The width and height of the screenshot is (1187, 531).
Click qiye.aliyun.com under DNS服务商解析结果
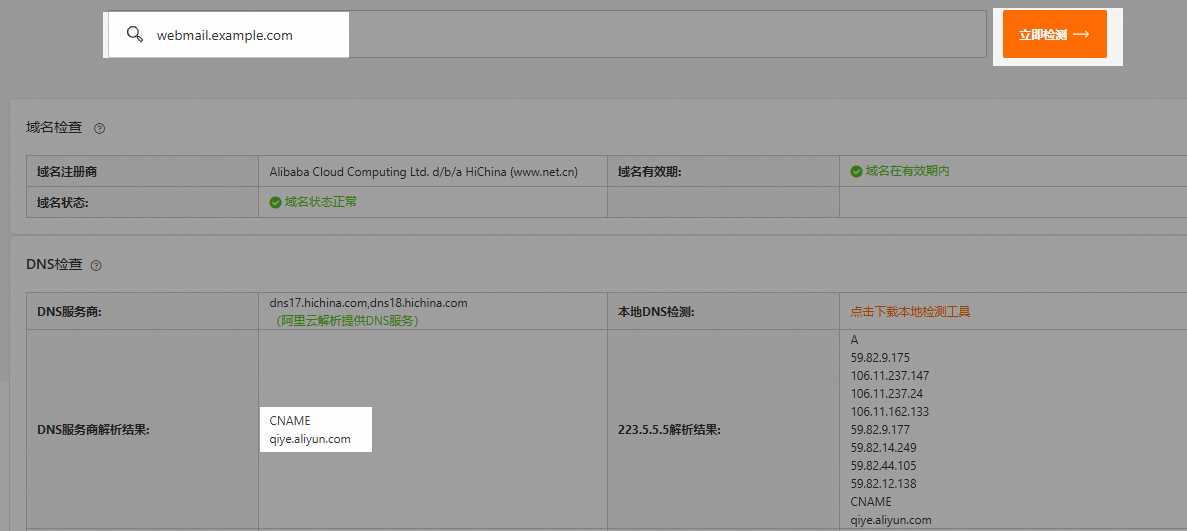click(310, 439)
